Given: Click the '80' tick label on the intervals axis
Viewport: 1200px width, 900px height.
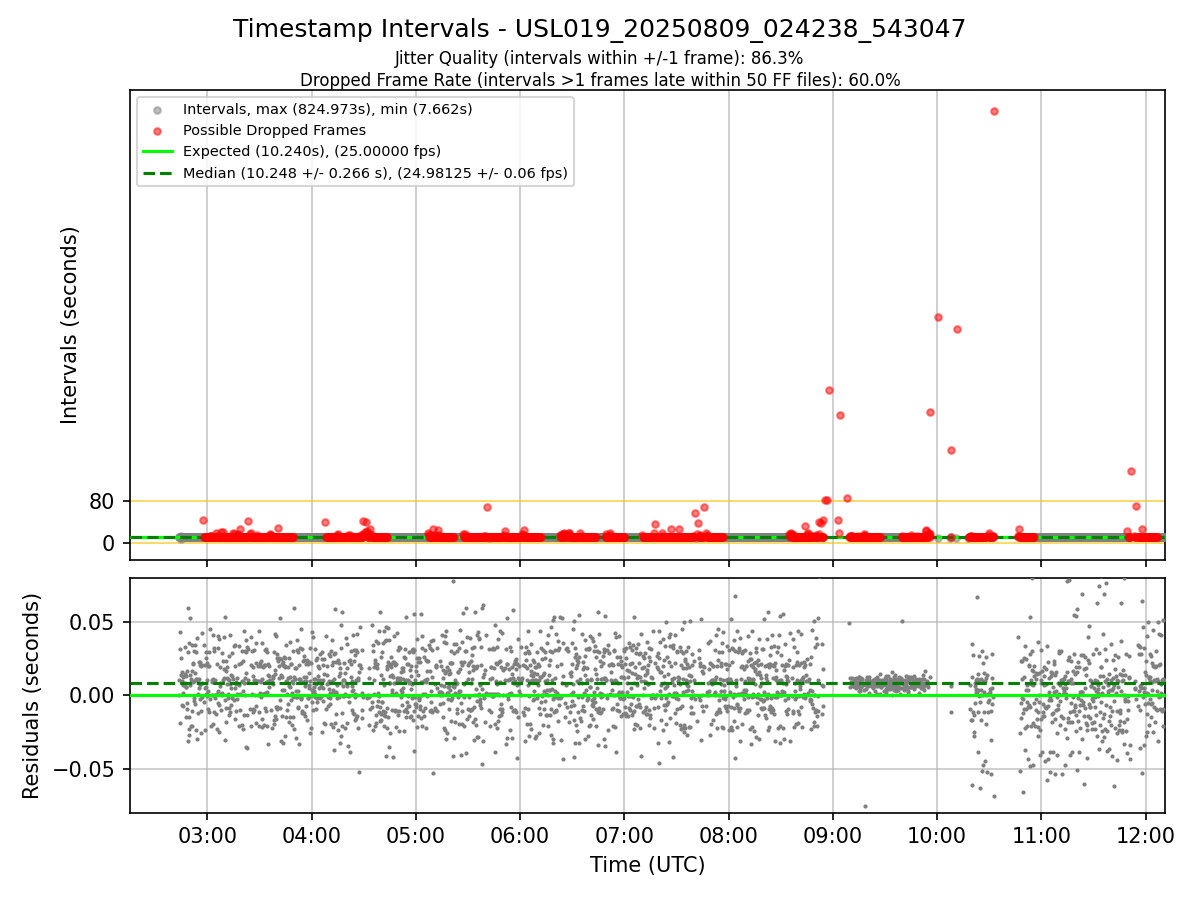Looking at the screenshot, I should [102, 502].
